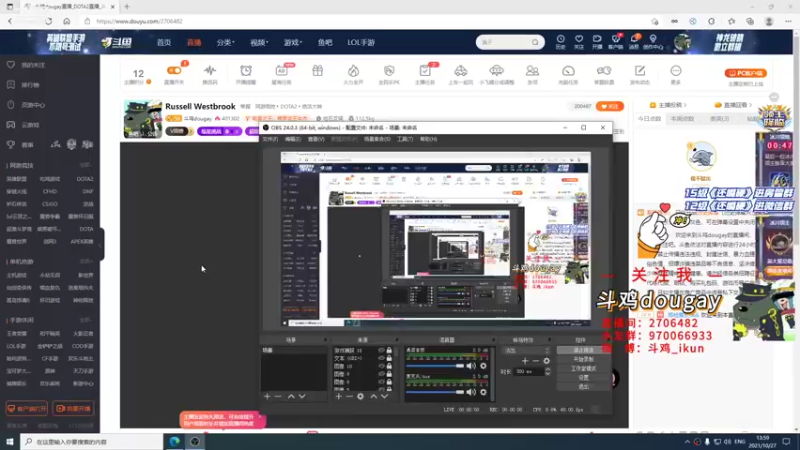
Task: Open OBS 编辑 Edit menu
Action: (x=292, y=139)
